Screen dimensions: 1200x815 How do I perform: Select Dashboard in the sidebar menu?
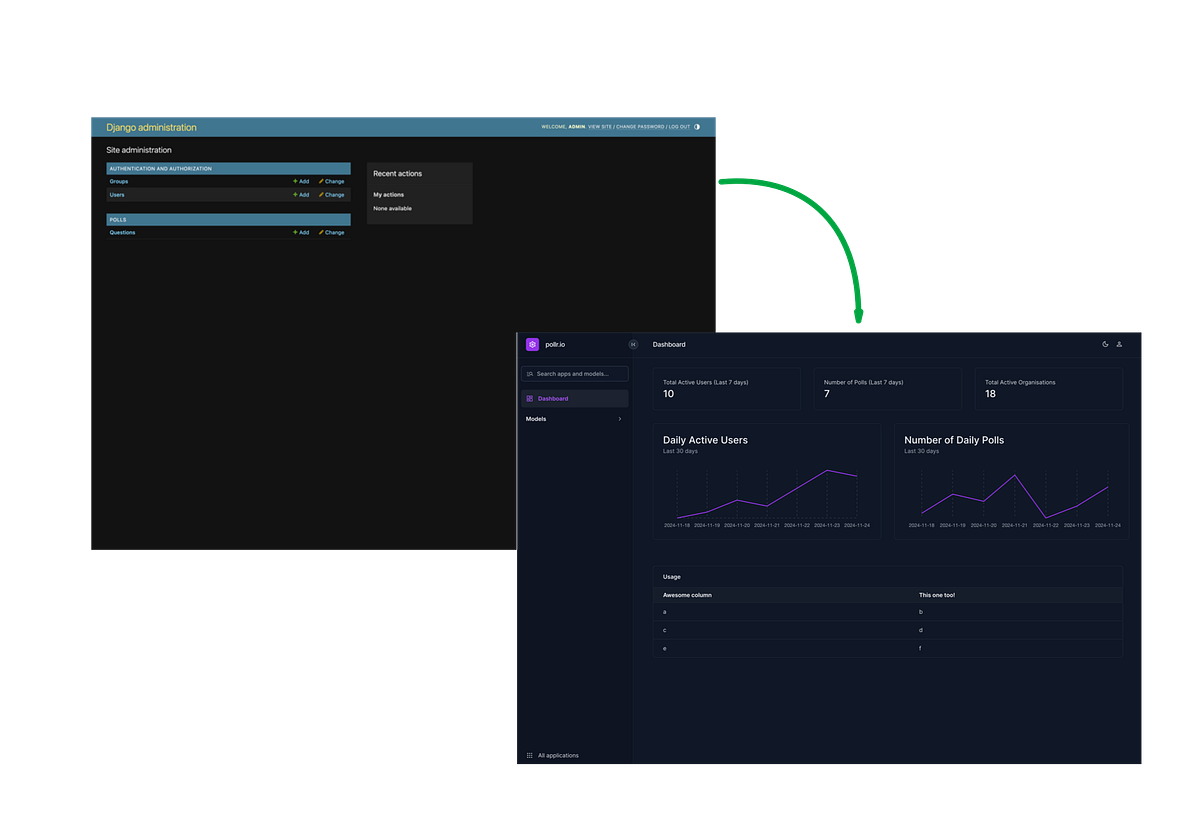(554, 398)
